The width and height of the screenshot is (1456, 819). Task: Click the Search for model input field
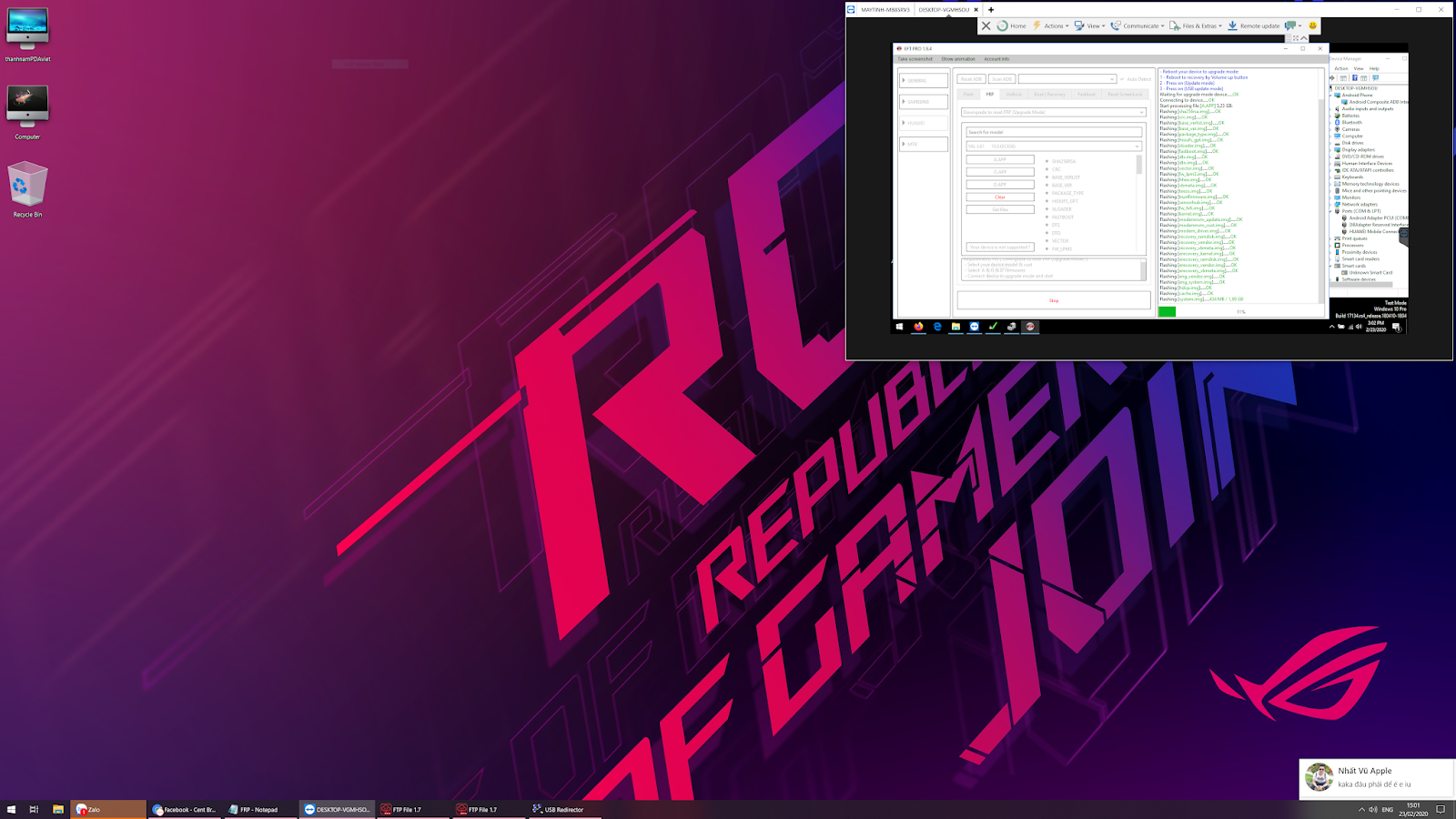pos(1054,132)
